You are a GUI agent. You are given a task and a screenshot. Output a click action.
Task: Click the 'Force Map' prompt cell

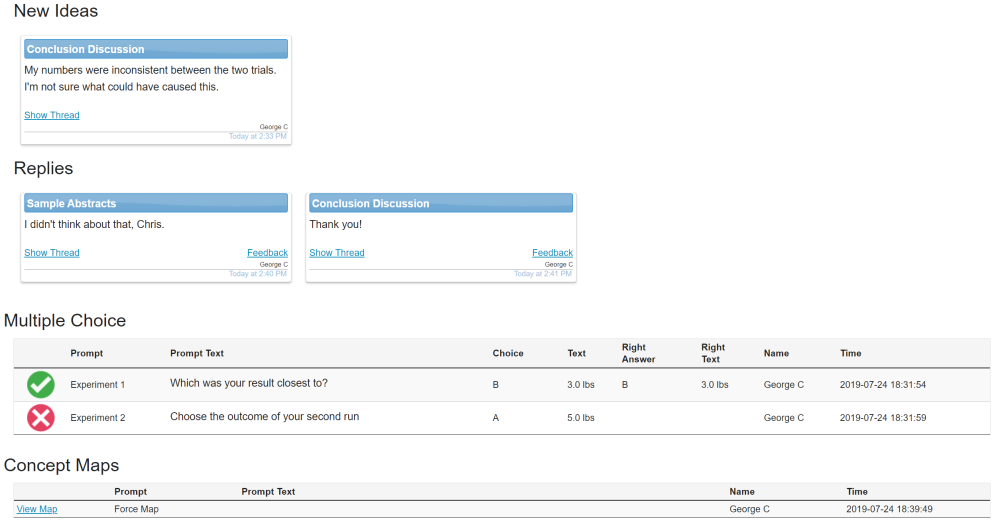[x=136, y=509]
